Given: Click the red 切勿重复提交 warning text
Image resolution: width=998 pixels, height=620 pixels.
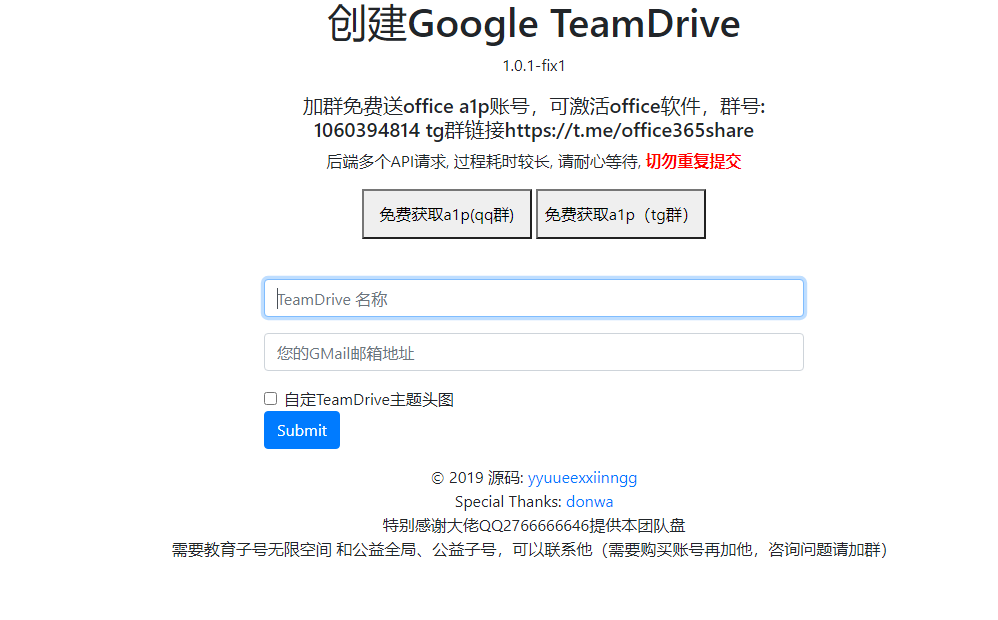Looking at the screenshot, I should tap(694, 162).
